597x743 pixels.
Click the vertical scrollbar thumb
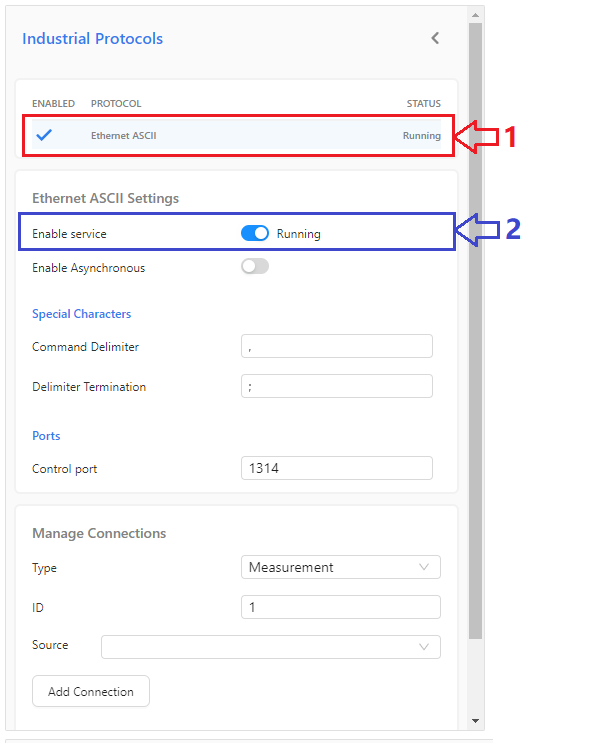point(475,331)
